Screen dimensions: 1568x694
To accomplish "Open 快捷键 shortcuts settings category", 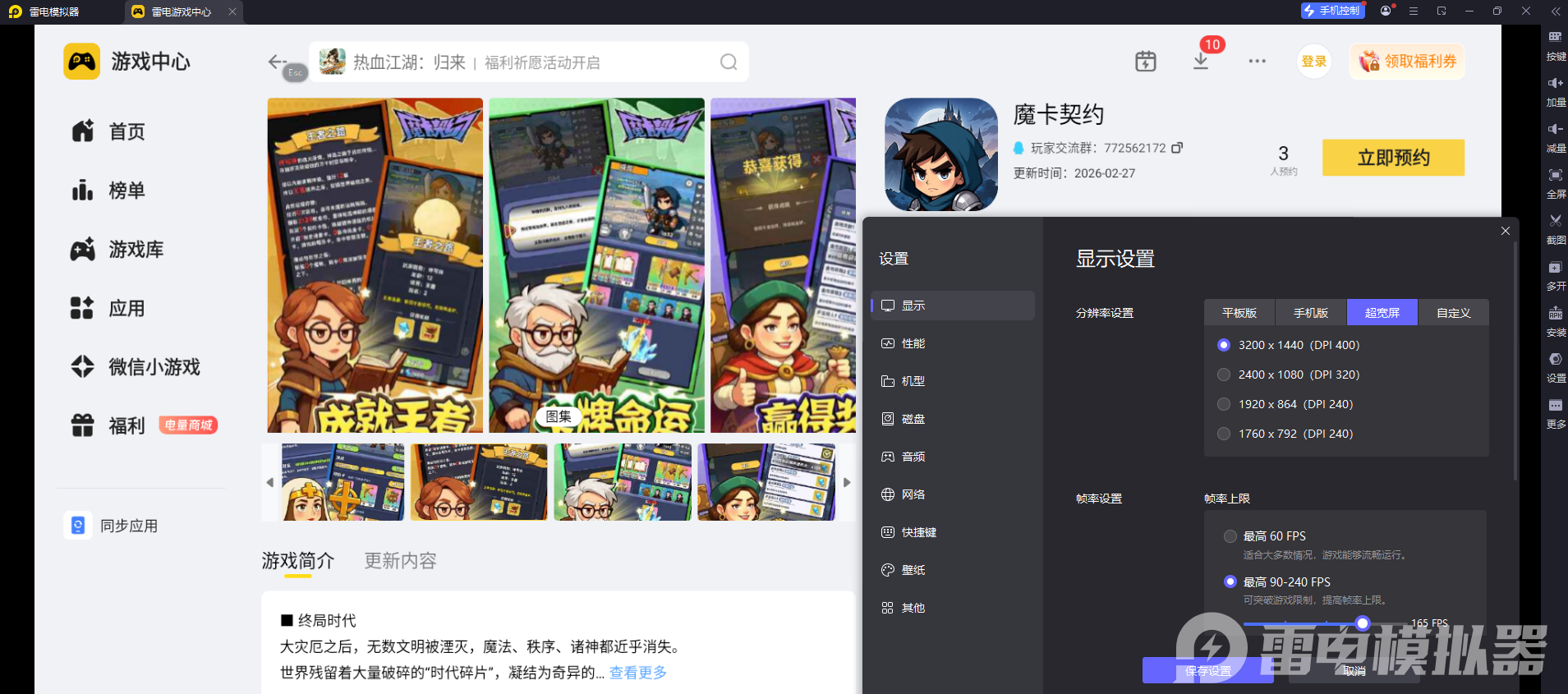I will (x=953, y=532).
